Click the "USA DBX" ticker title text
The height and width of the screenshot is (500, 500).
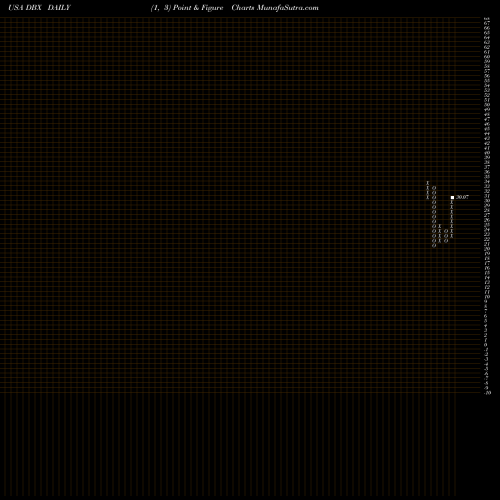pyautogui.click(x=25, y=8)
